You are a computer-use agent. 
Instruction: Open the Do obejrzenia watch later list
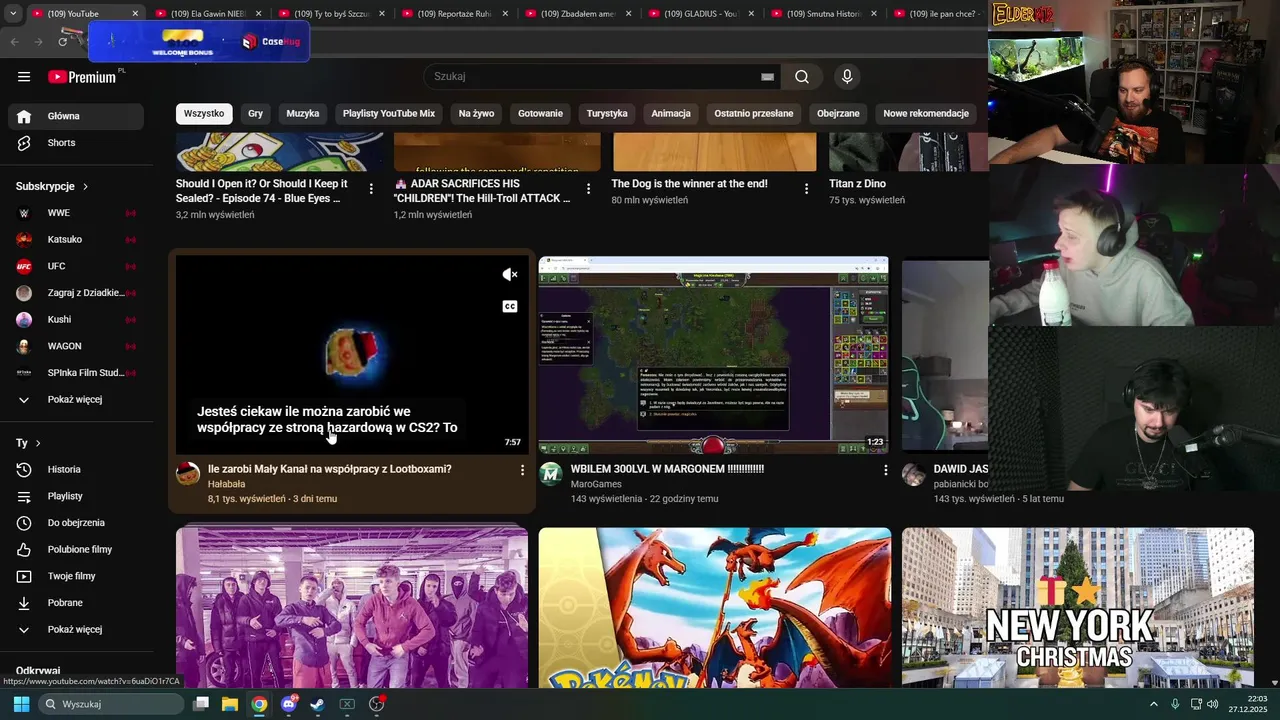click(76, 523)
